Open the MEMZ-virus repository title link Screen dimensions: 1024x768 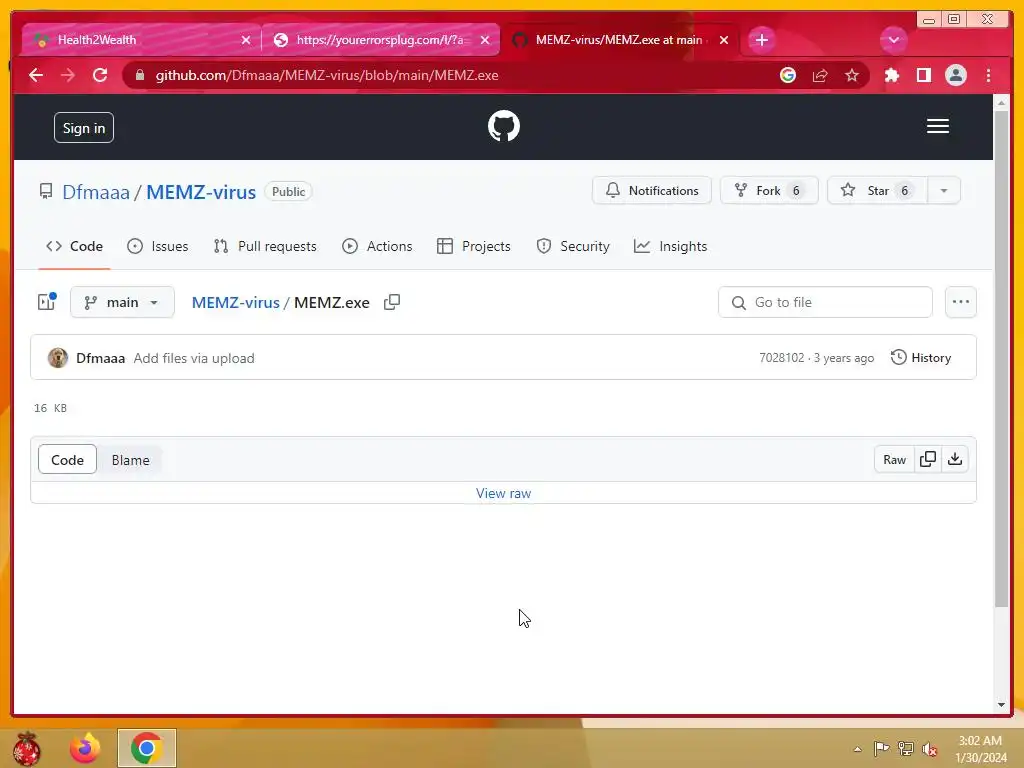coord(201,192)
